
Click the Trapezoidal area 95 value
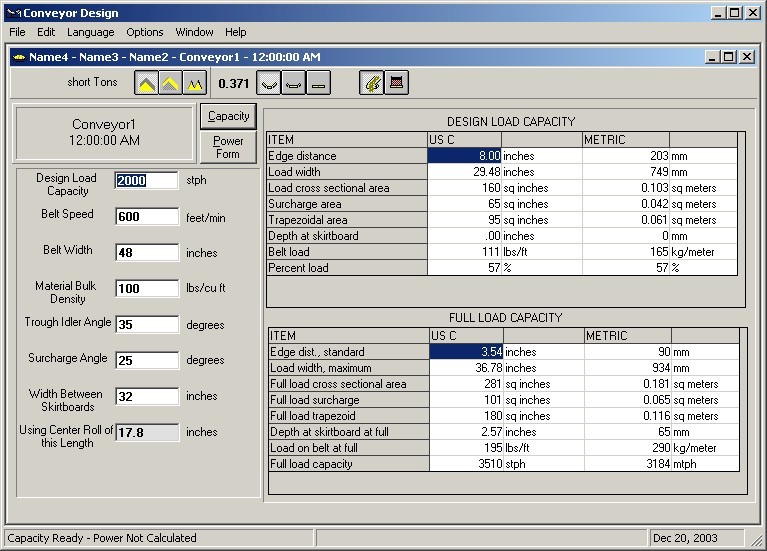click(x=464, y=220)
